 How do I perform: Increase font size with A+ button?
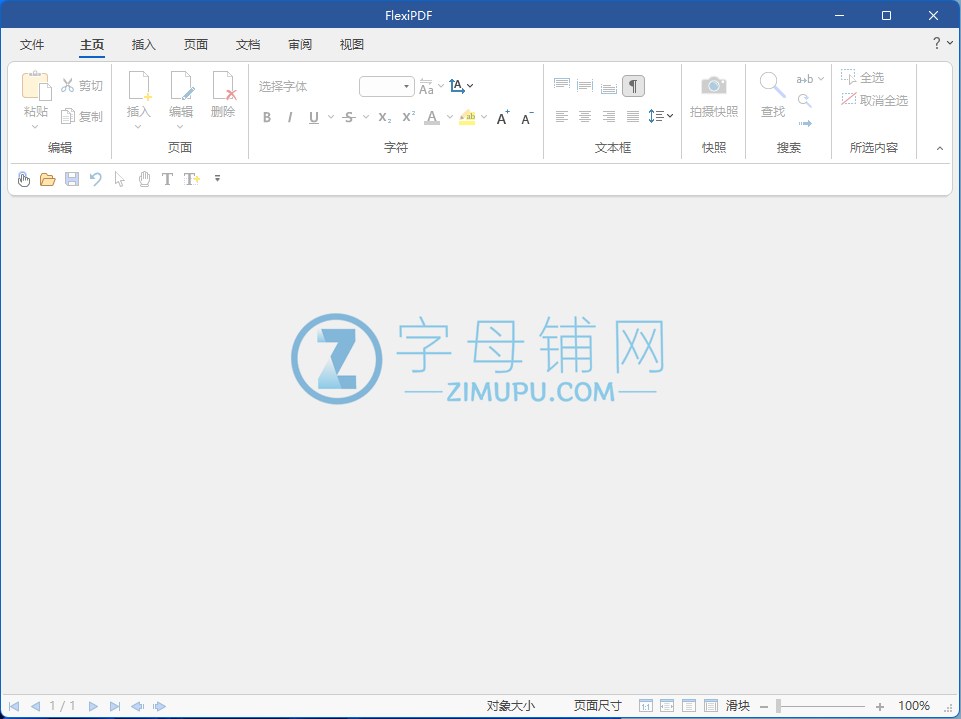[503, 118]
